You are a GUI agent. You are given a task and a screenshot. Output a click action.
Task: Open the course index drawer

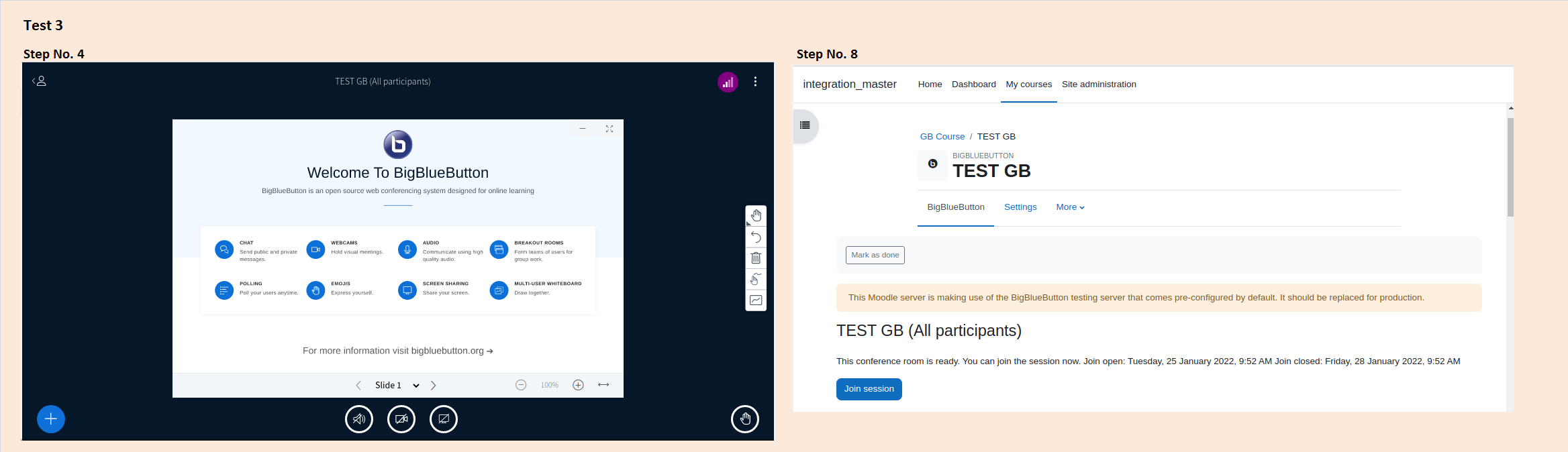(x=805, y=125)
